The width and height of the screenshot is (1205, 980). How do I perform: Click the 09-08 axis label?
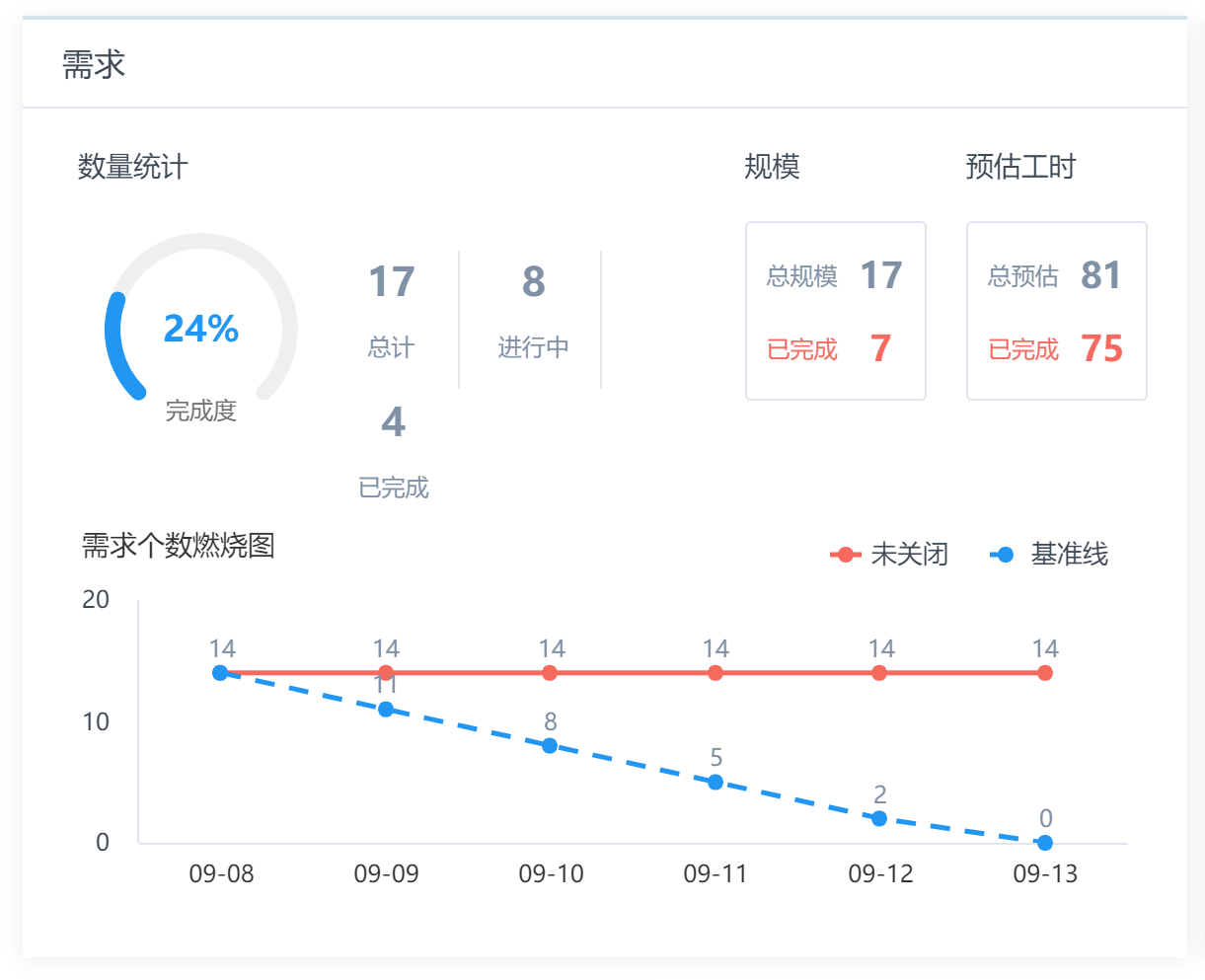[221, 874]
